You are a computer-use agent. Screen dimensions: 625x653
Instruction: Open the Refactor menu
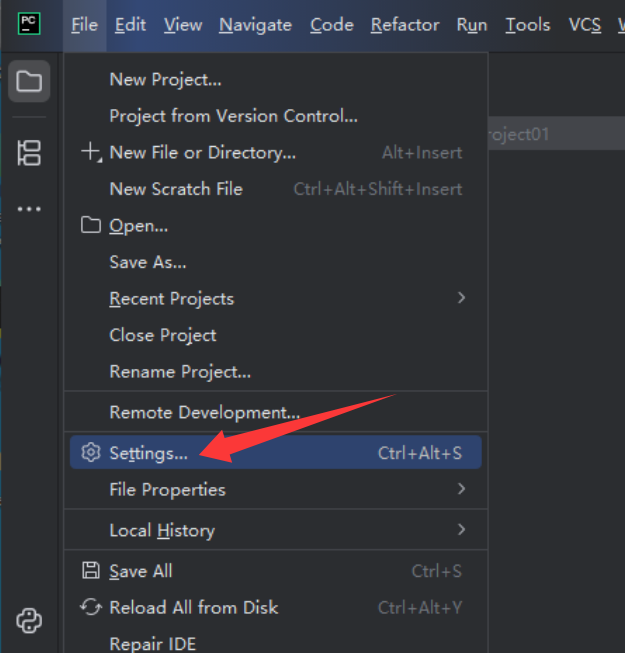pos(404,25)
